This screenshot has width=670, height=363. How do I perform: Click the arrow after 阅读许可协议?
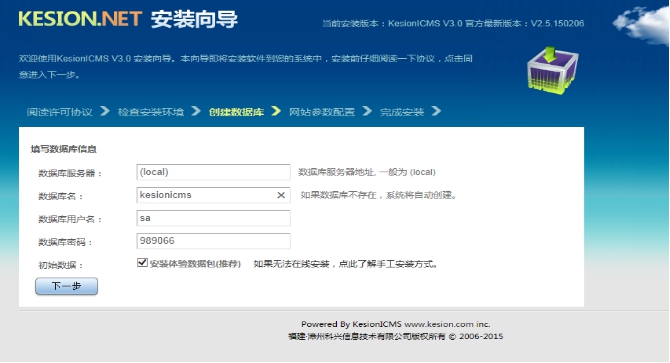pyautogui.click(x=105, y=111)
